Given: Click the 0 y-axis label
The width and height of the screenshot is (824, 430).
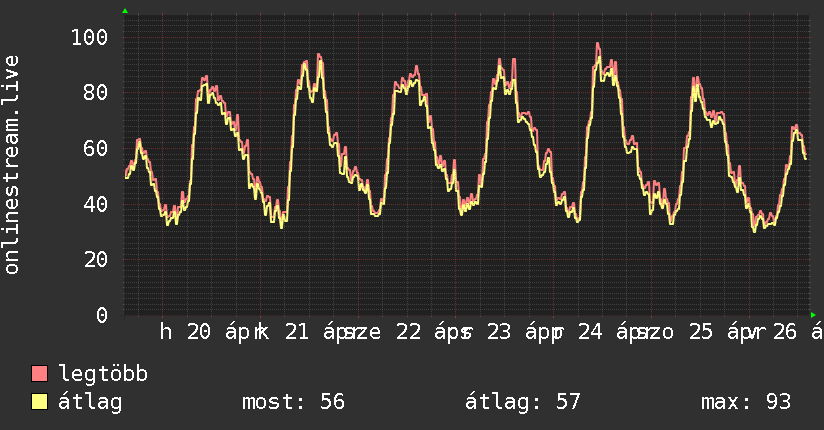Looking at the screenshot, I should 102,315.
